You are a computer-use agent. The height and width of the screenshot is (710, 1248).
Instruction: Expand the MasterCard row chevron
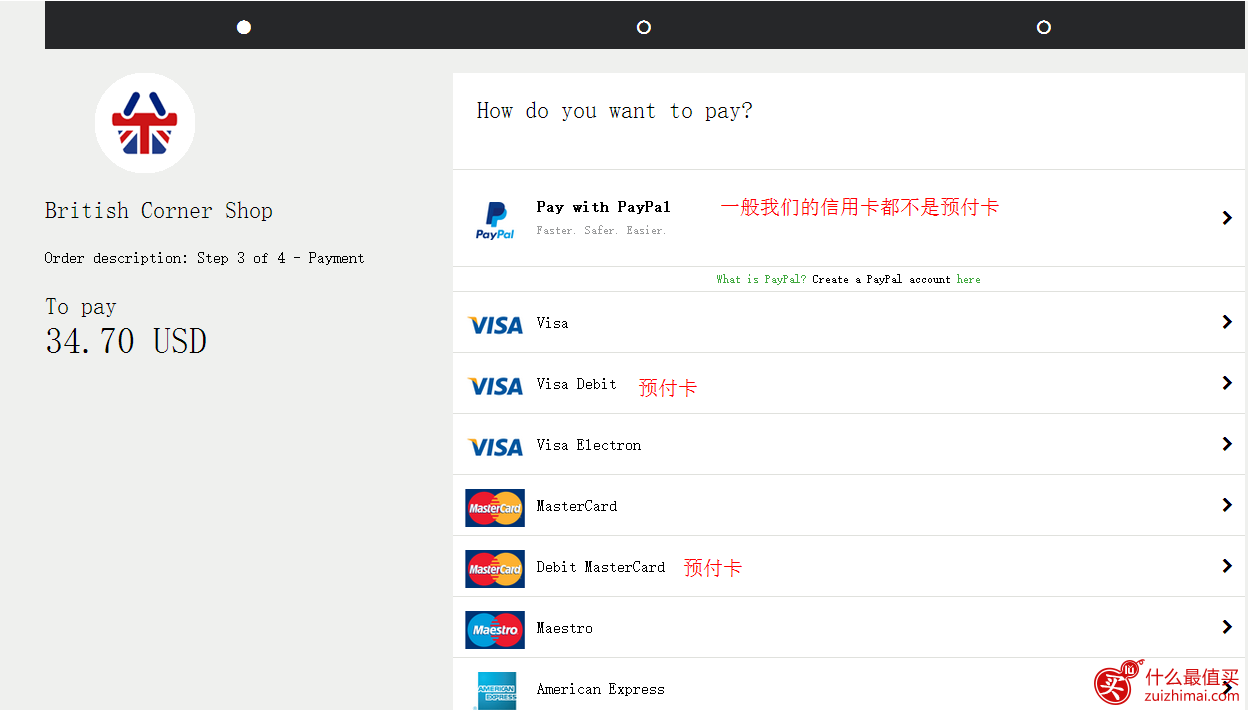[1227, 505]
